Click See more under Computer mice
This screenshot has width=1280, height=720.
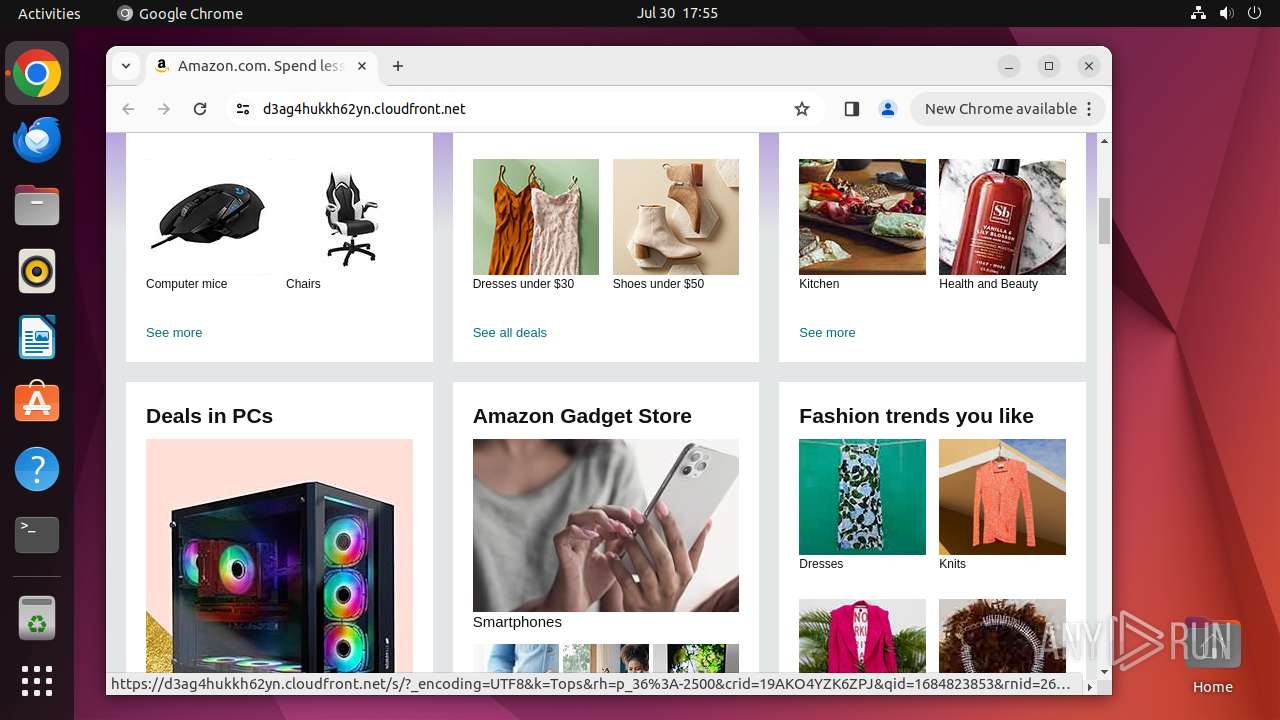tap(174, 333)
